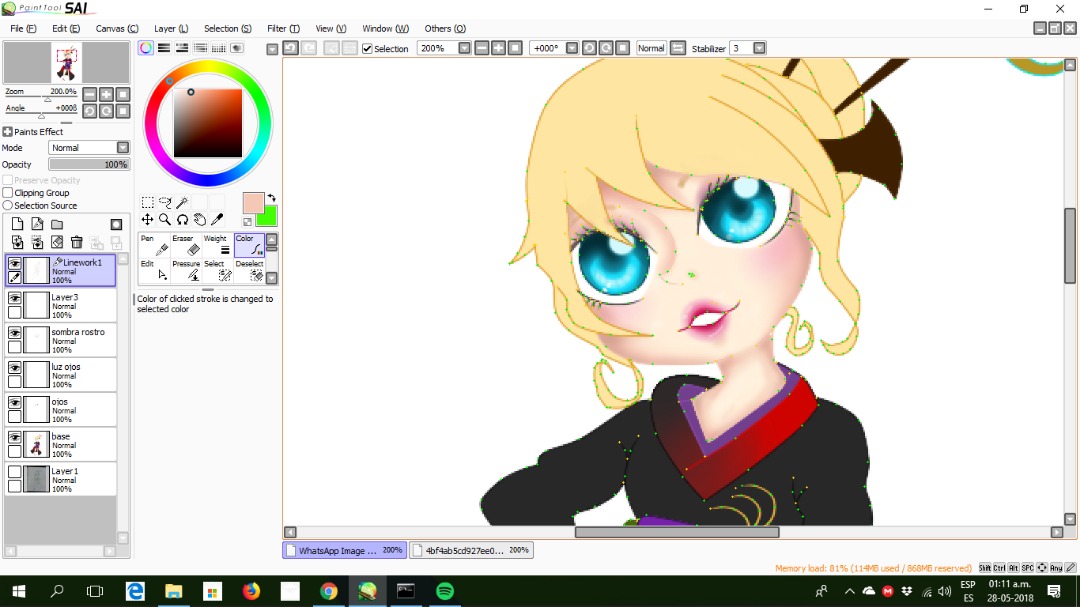Select the Hand pan tool
1080x607 pixels.
[x=200, y=219]
